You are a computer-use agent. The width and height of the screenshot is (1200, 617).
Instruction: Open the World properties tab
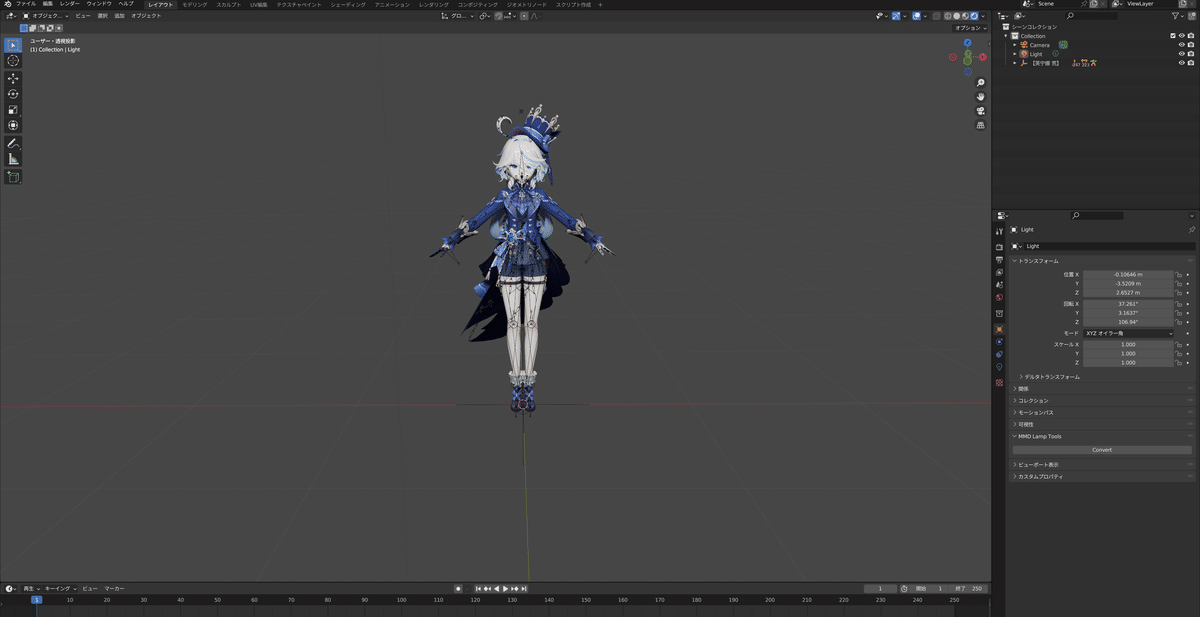tap(999, 298)
